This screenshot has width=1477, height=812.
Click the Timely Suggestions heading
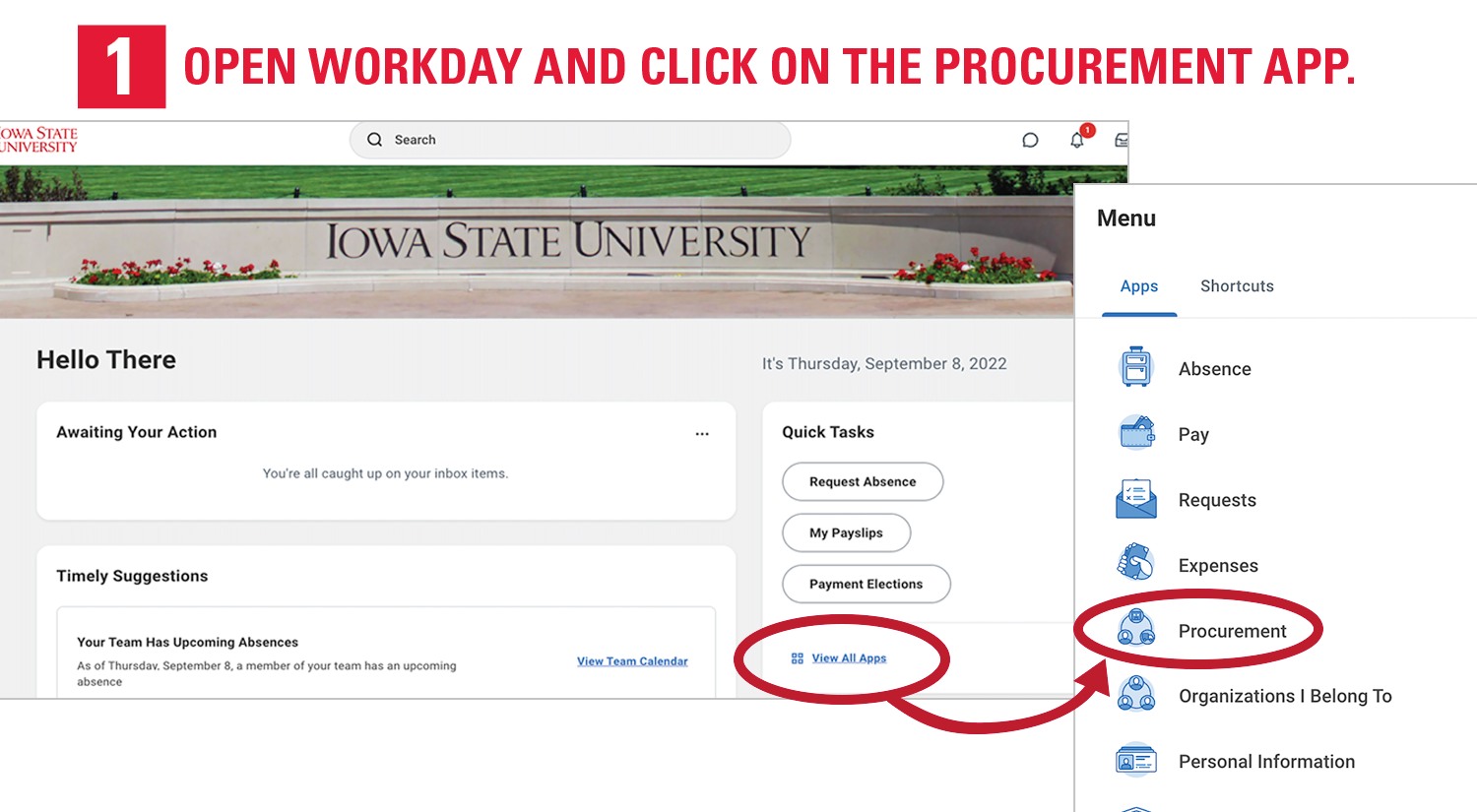[x=132, y=576]
